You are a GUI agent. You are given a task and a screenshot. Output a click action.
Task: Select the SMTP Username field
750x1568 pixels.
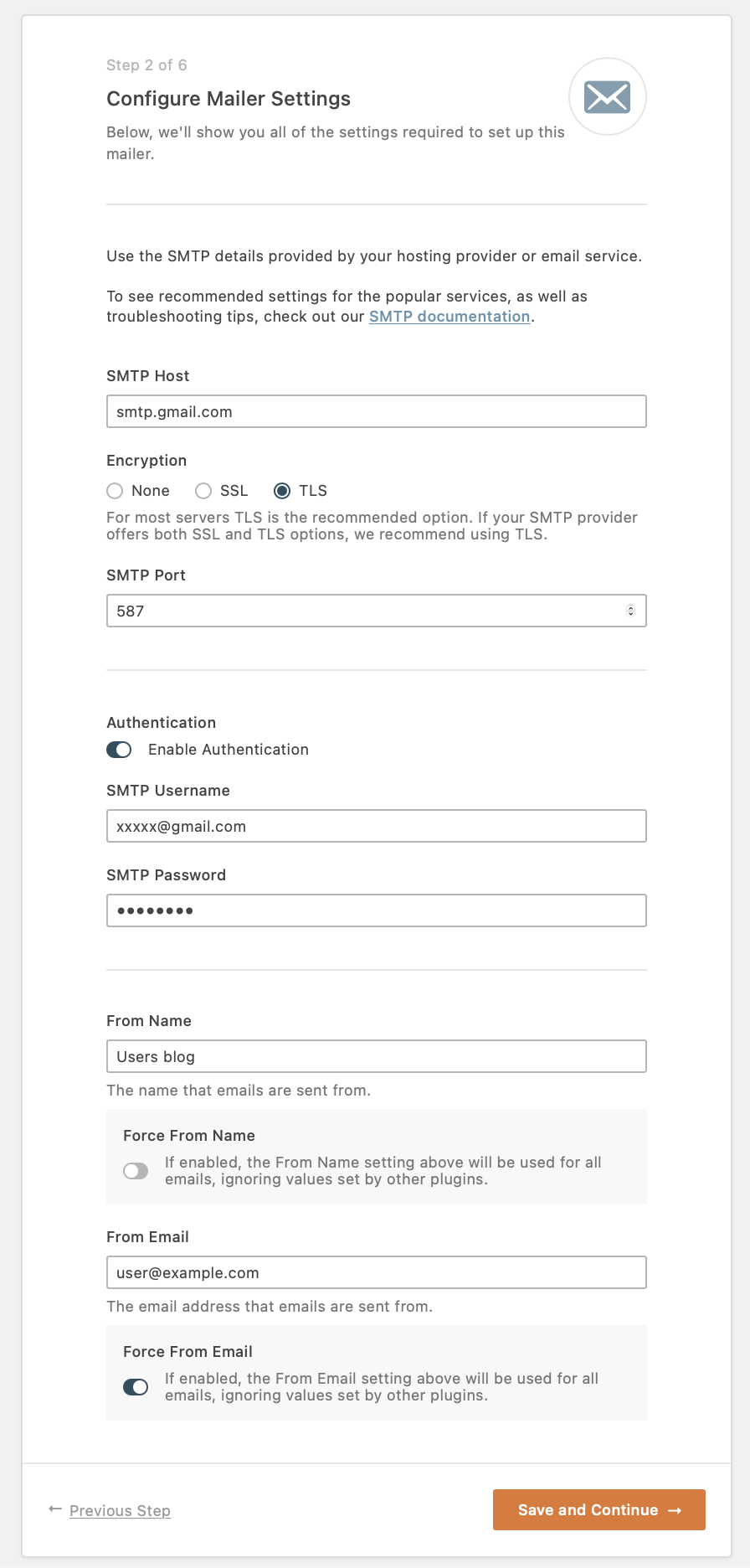[x=376, y=826]
